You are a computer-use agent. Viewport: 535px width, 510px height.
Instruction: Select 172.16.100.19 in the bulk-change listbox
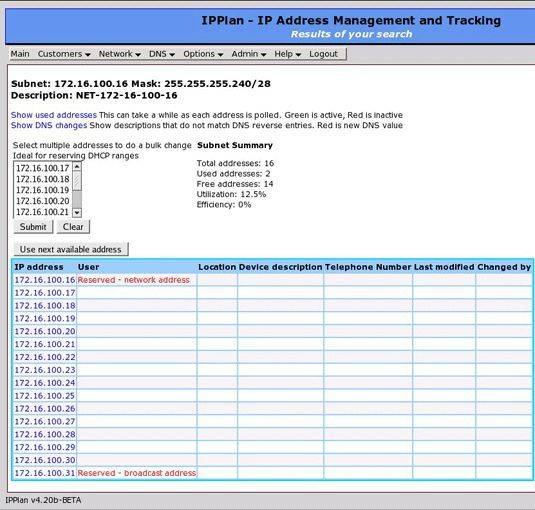[x=43, y=190]
